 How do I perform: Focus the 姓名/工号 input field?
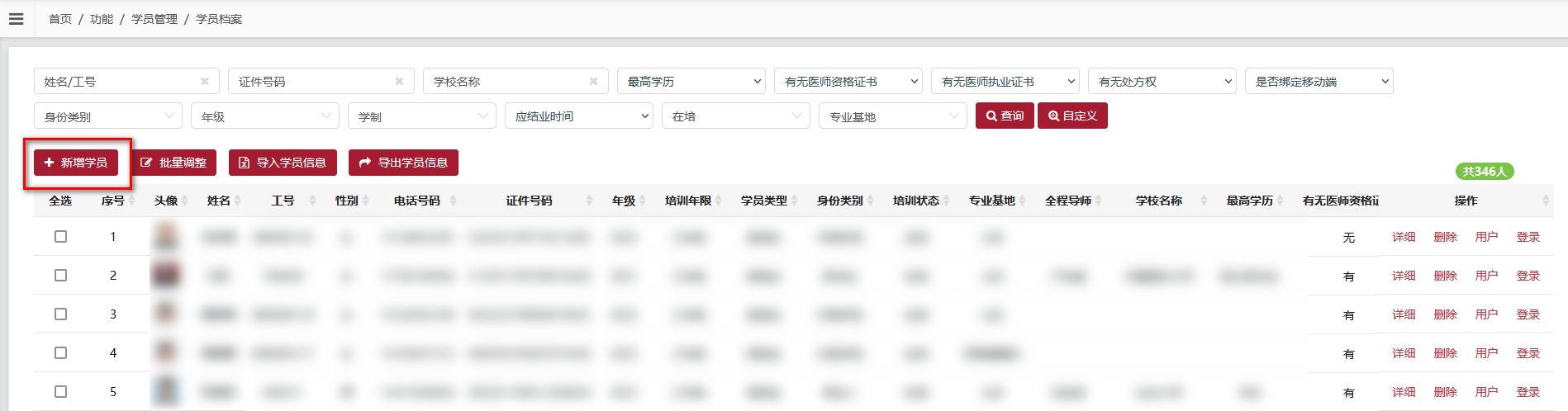click(x=126, y=81)
